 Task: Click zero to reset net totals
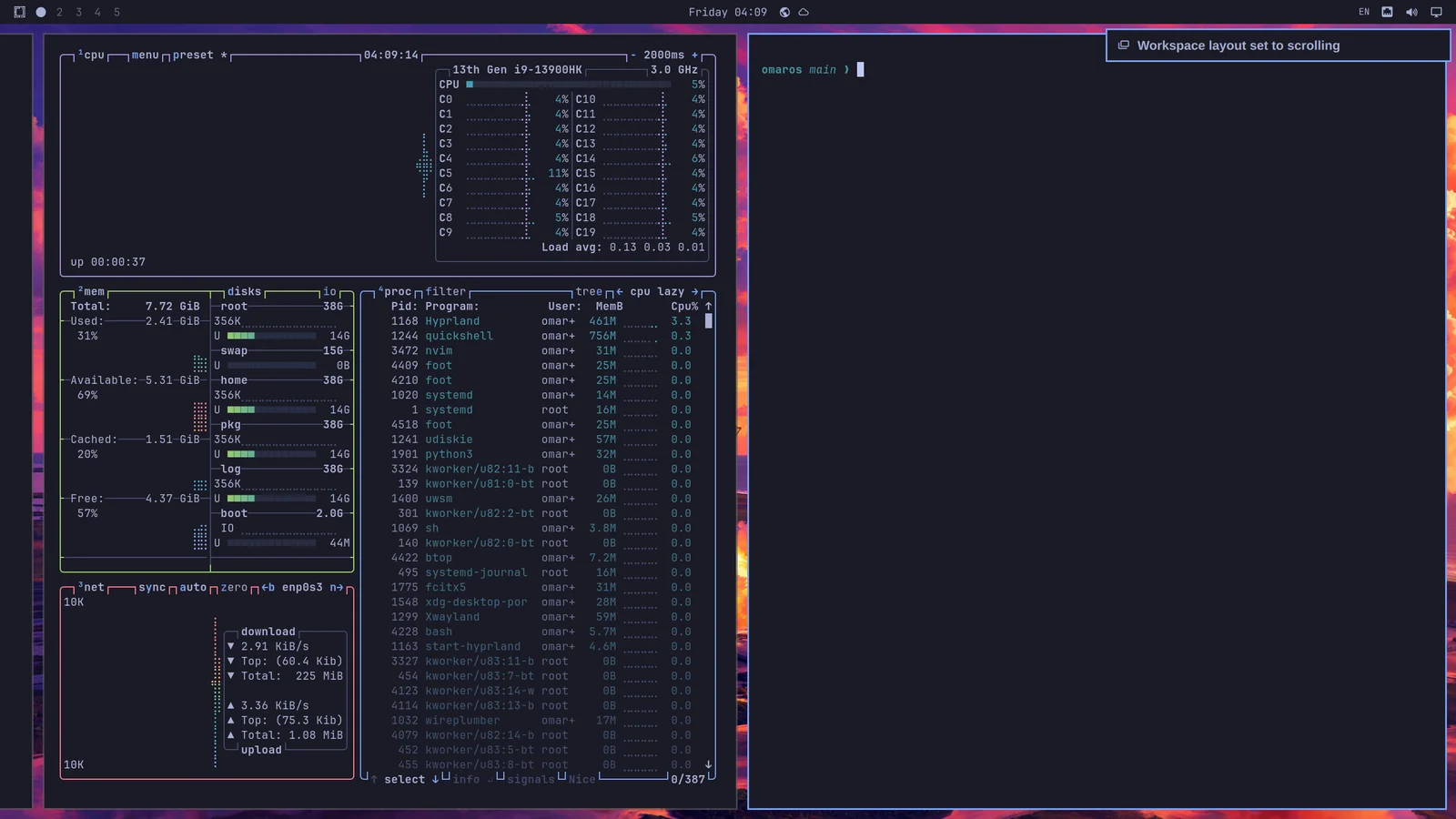tap(234, 587)
